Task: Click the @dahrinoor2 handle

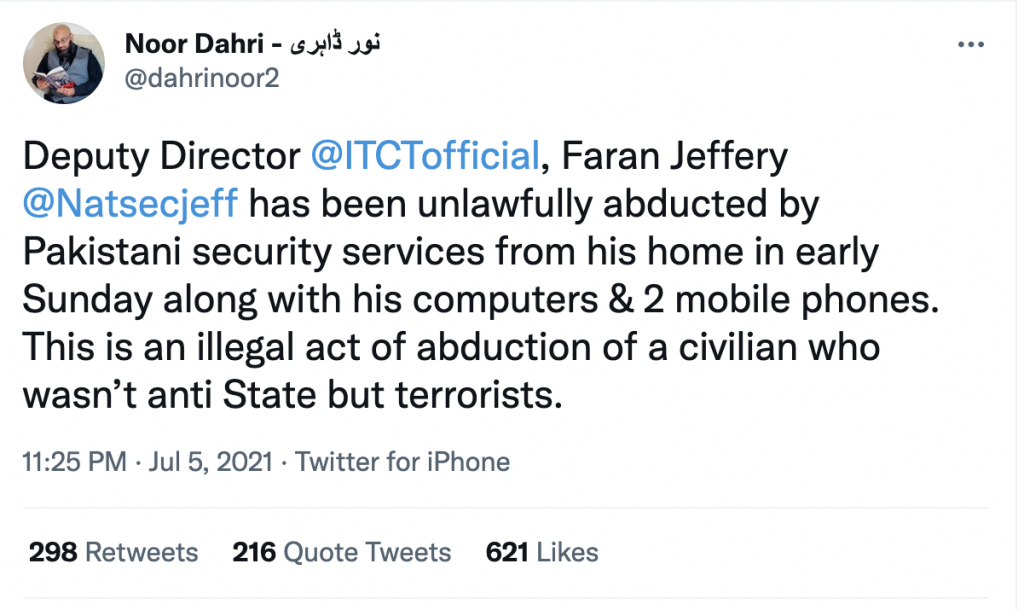Action: pyautogui.click(x=202, y=79)
